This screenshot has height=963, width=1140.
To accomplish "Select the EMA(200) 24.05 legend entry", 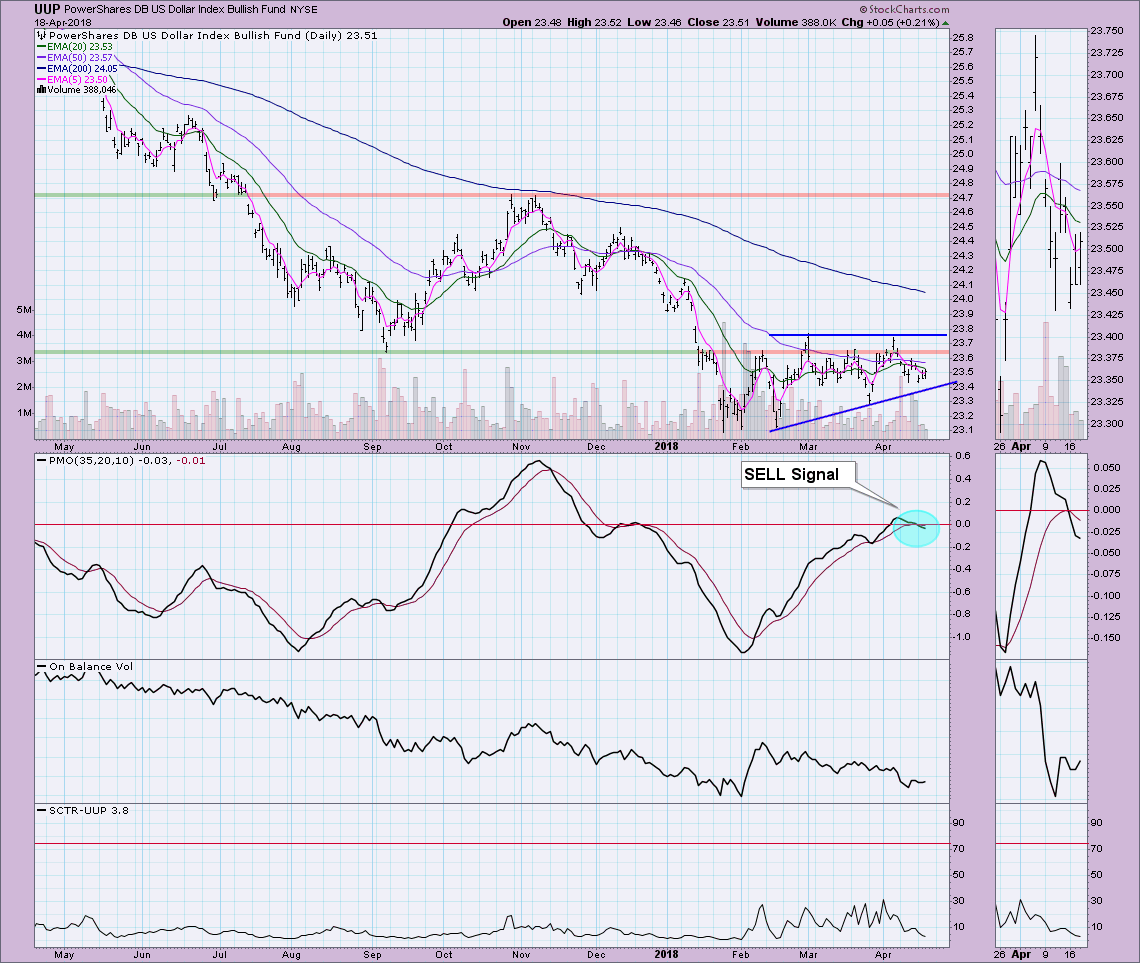I will coord(77,69).
